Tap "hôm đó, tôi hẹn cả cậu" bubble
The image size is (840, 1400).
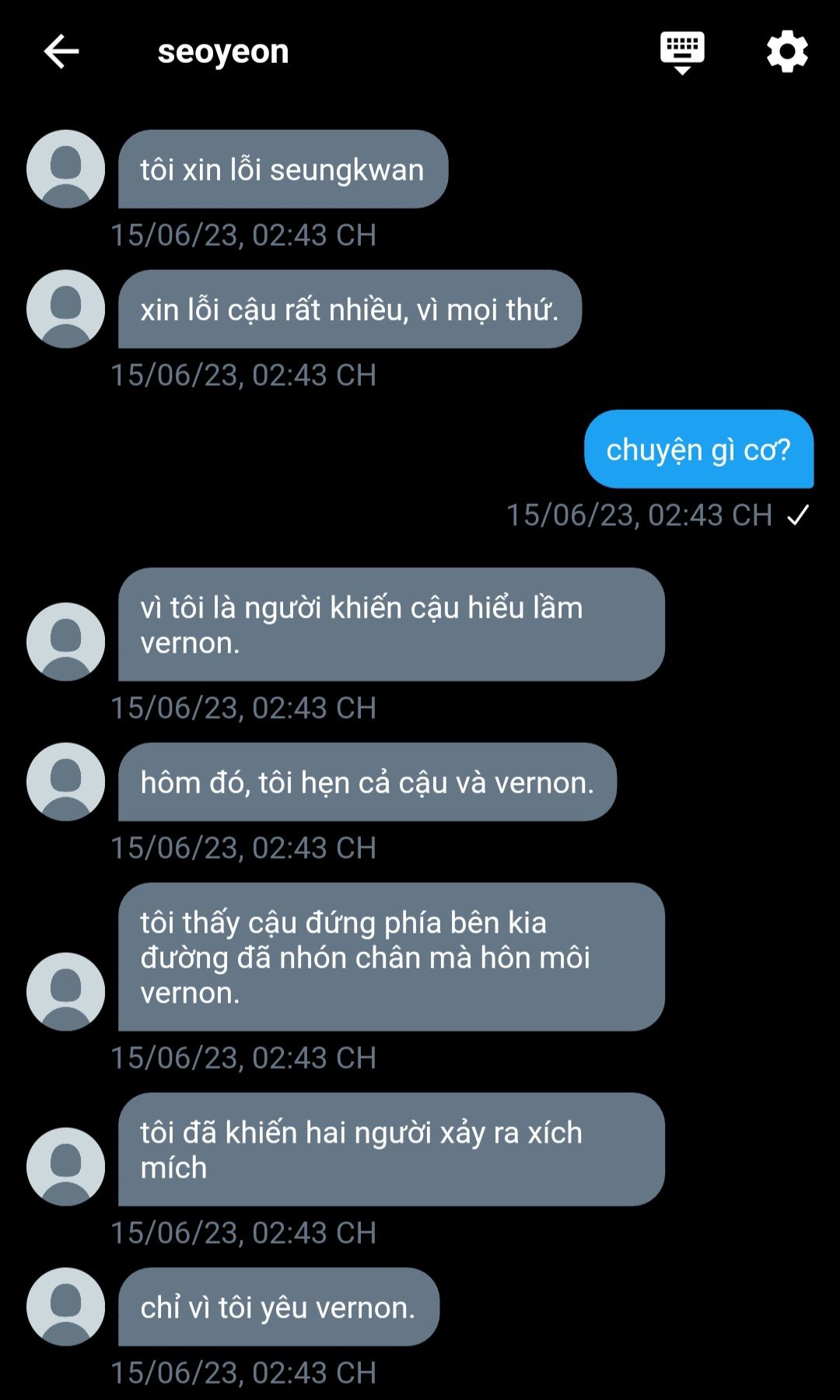[367, 782]
